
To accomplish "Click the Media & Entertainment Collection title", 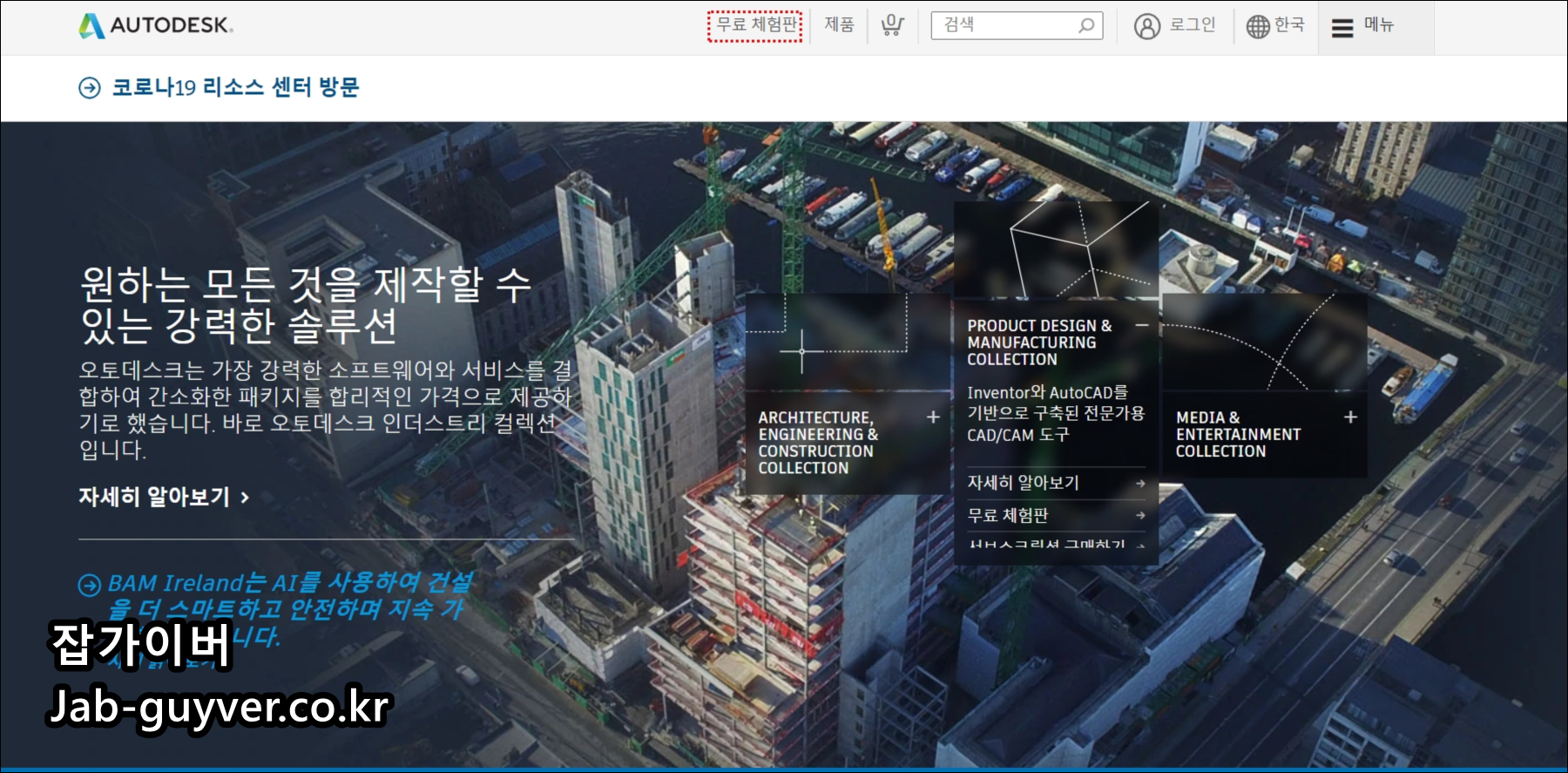I will click(x=1238, y=434).
